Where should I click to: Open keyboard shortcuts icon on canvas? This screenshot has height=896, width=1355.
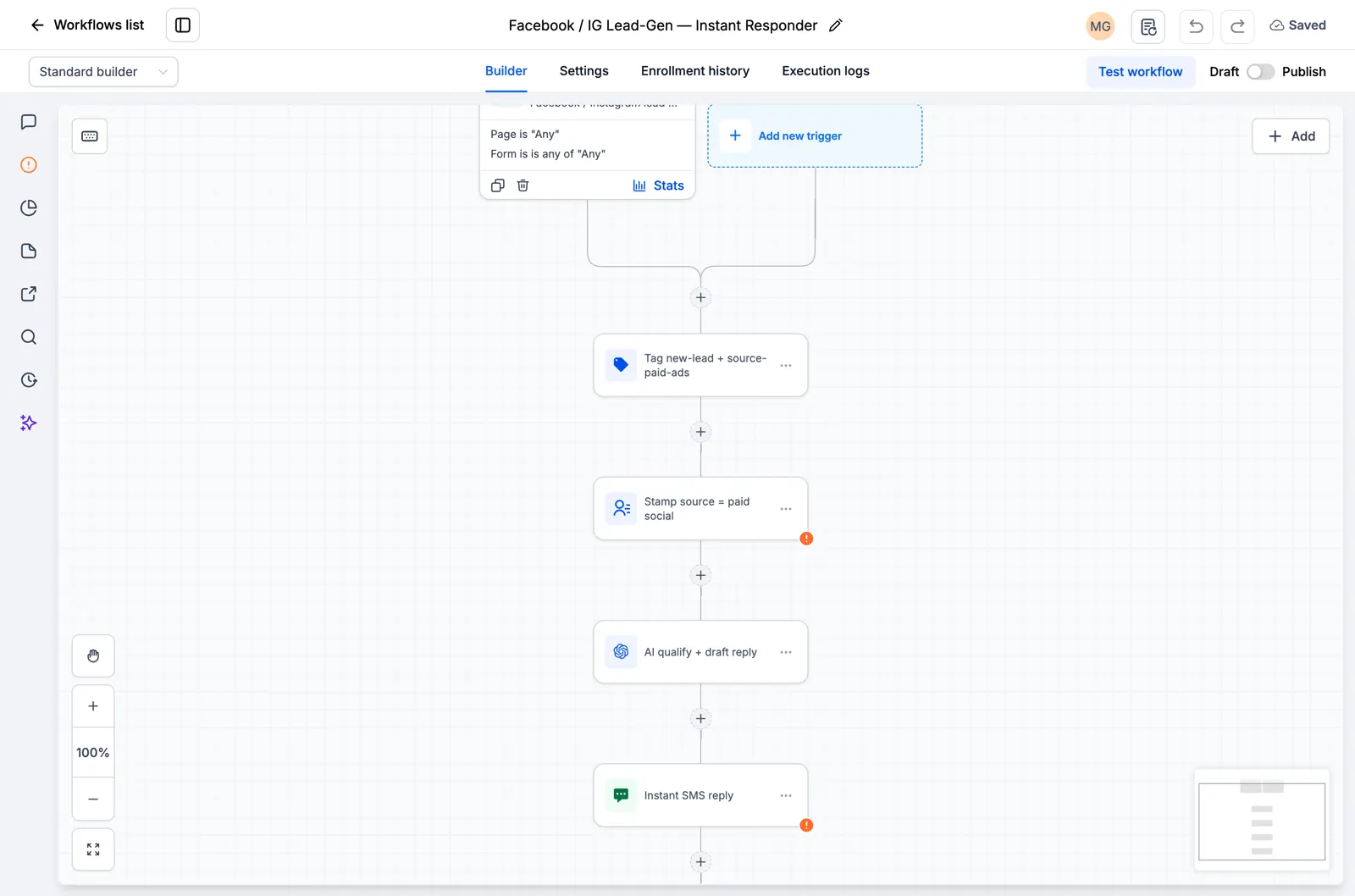(90, 136)
